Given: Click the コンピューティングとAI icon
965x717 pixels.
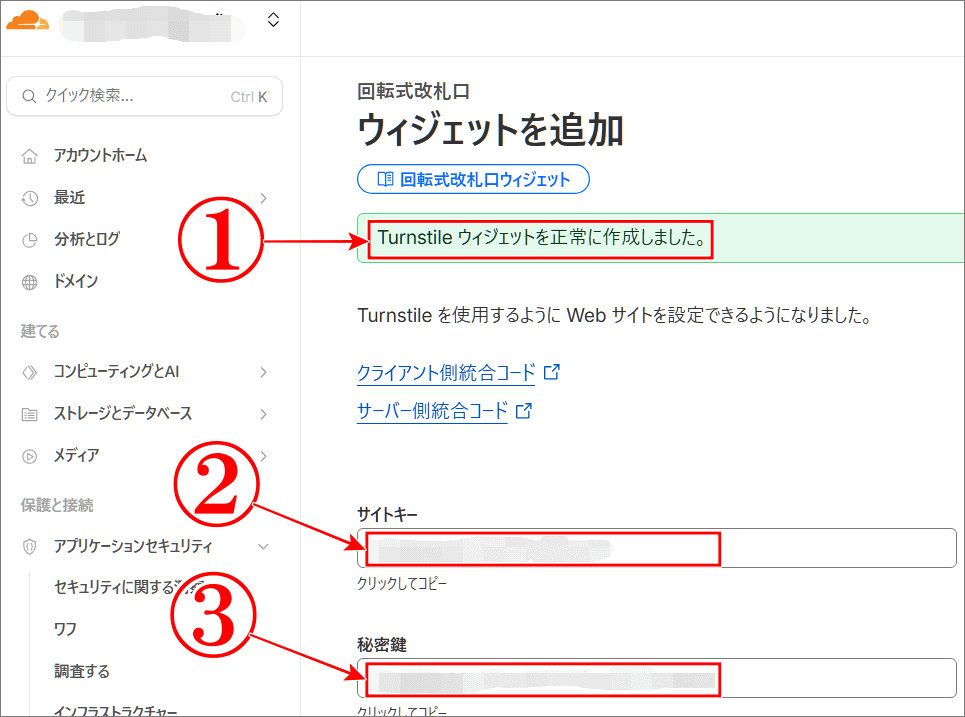Looking at the screenshot, I should click(30, 371).
